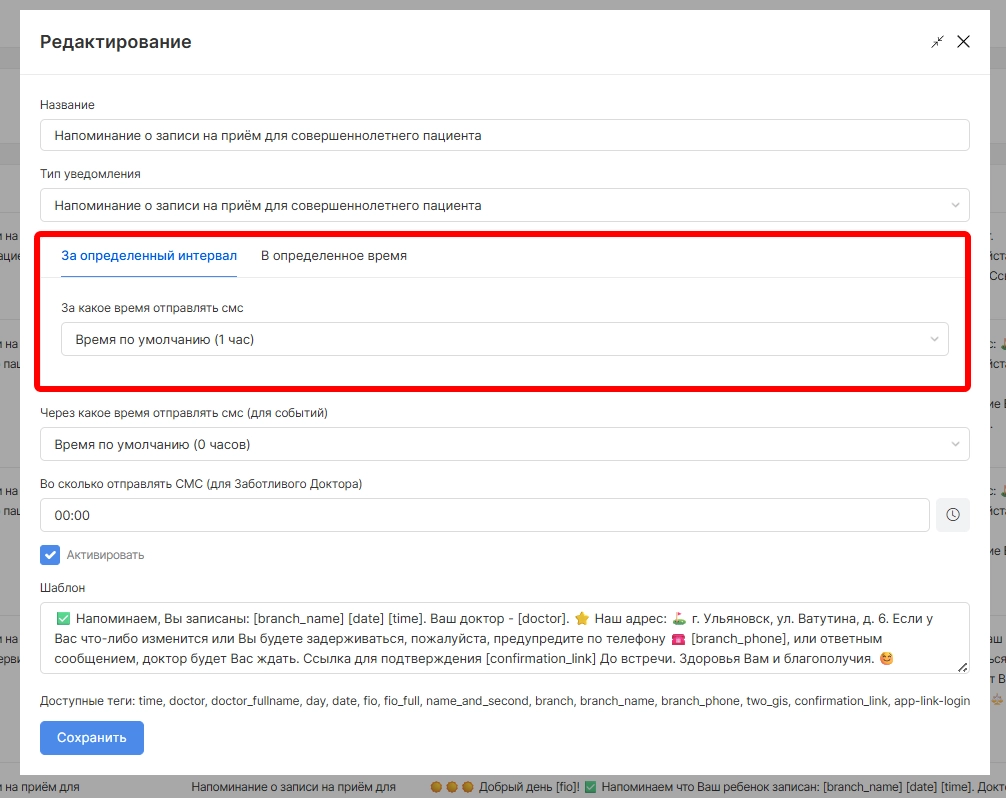Expand 'Через какое время отправлять смс' dropdown
This screenshot has height=798, width=1006.
click(x=504, y=444)
